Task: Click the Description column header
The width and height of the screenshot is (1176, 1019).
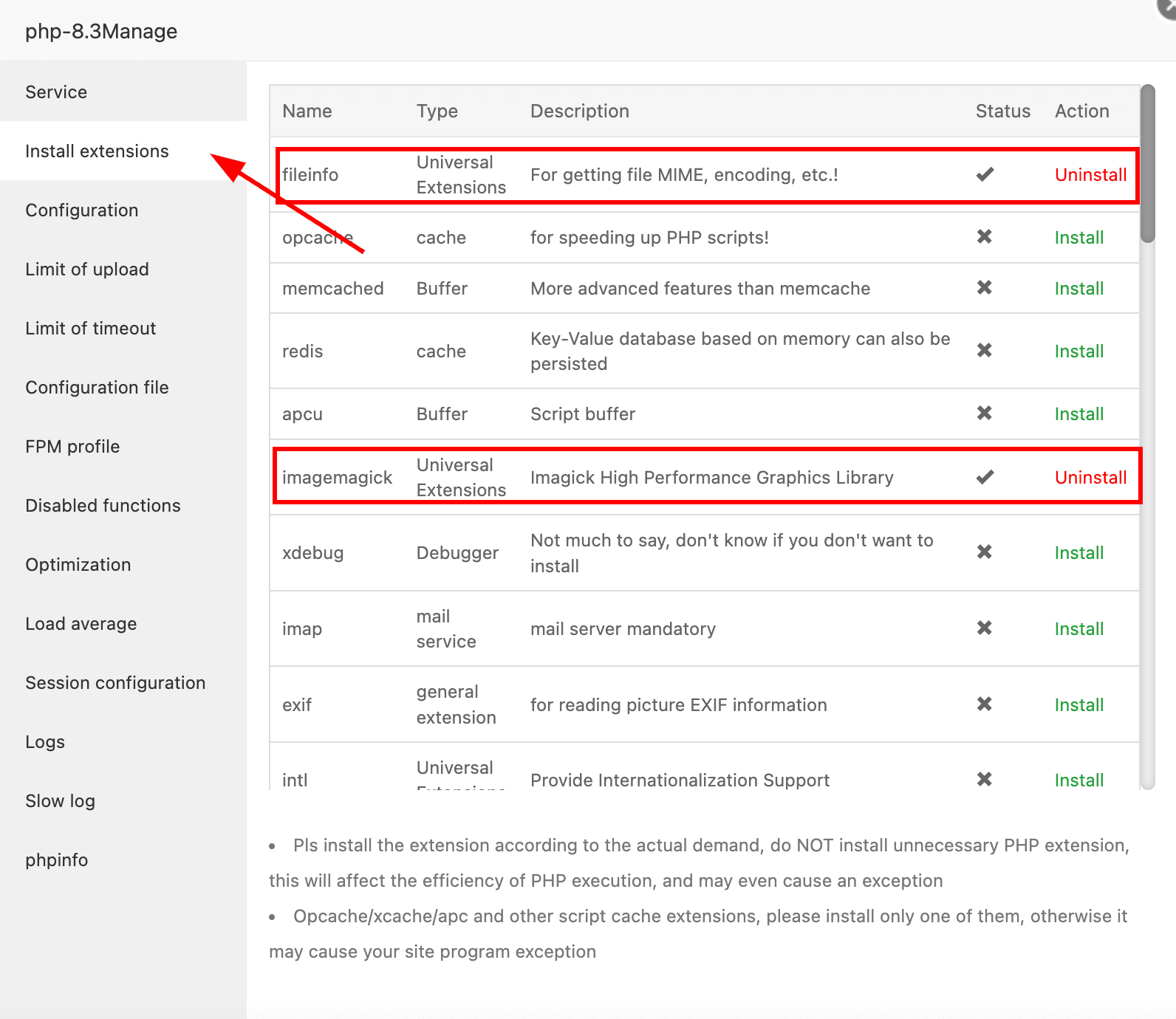Action: (579, 111)
